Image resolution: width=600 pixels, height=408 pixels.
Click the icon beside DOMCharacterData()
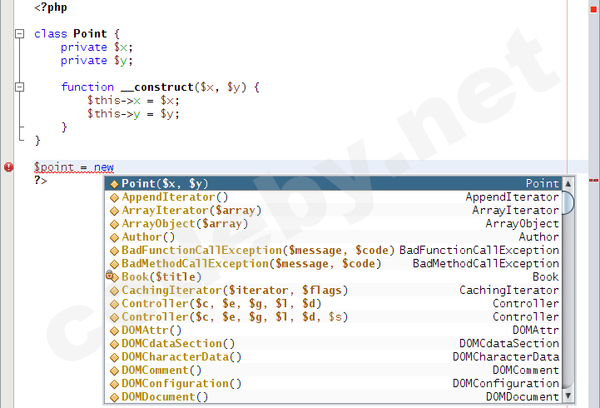(x=114, y=357)
